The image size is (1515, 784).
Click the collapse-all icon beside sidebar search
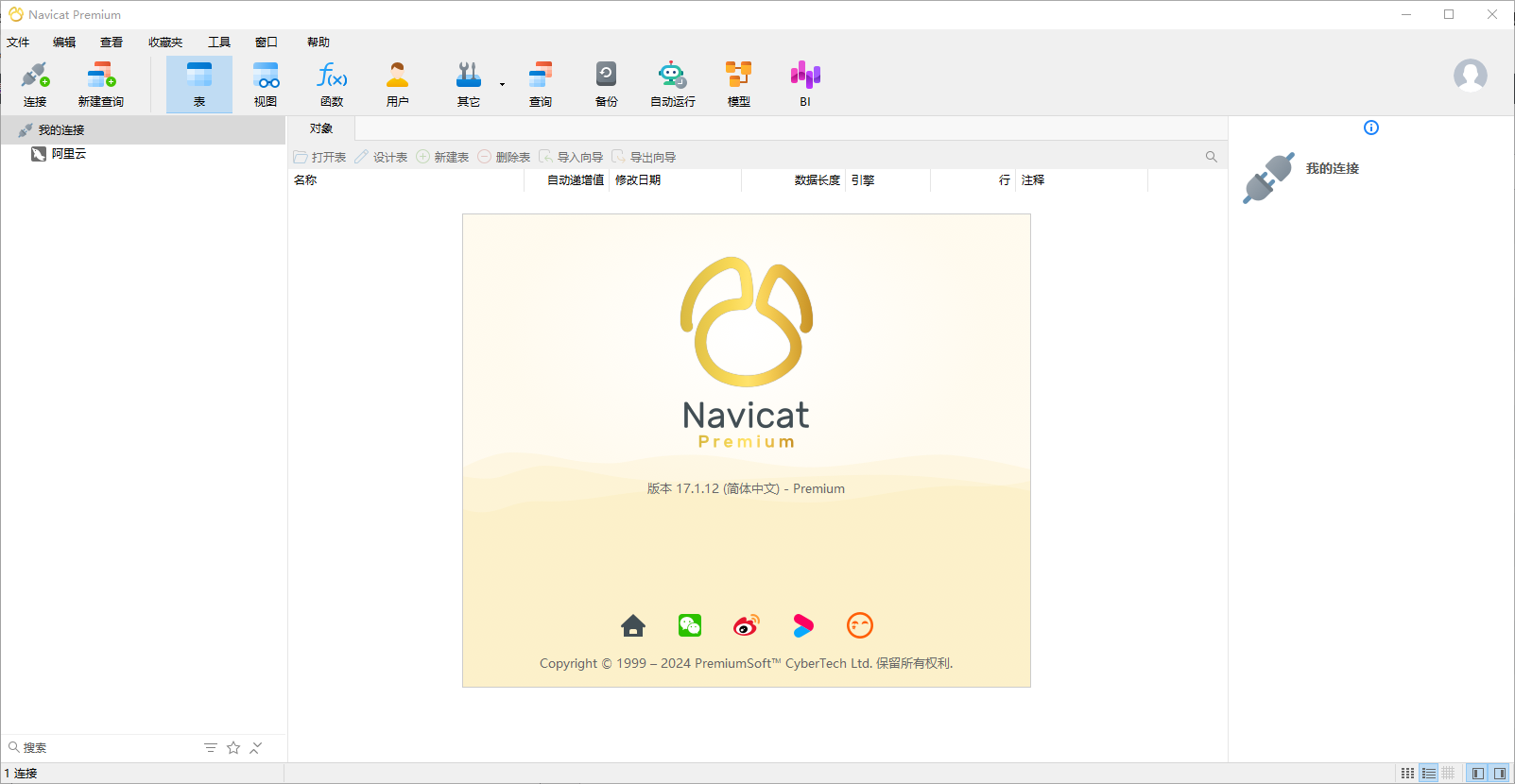256,747
